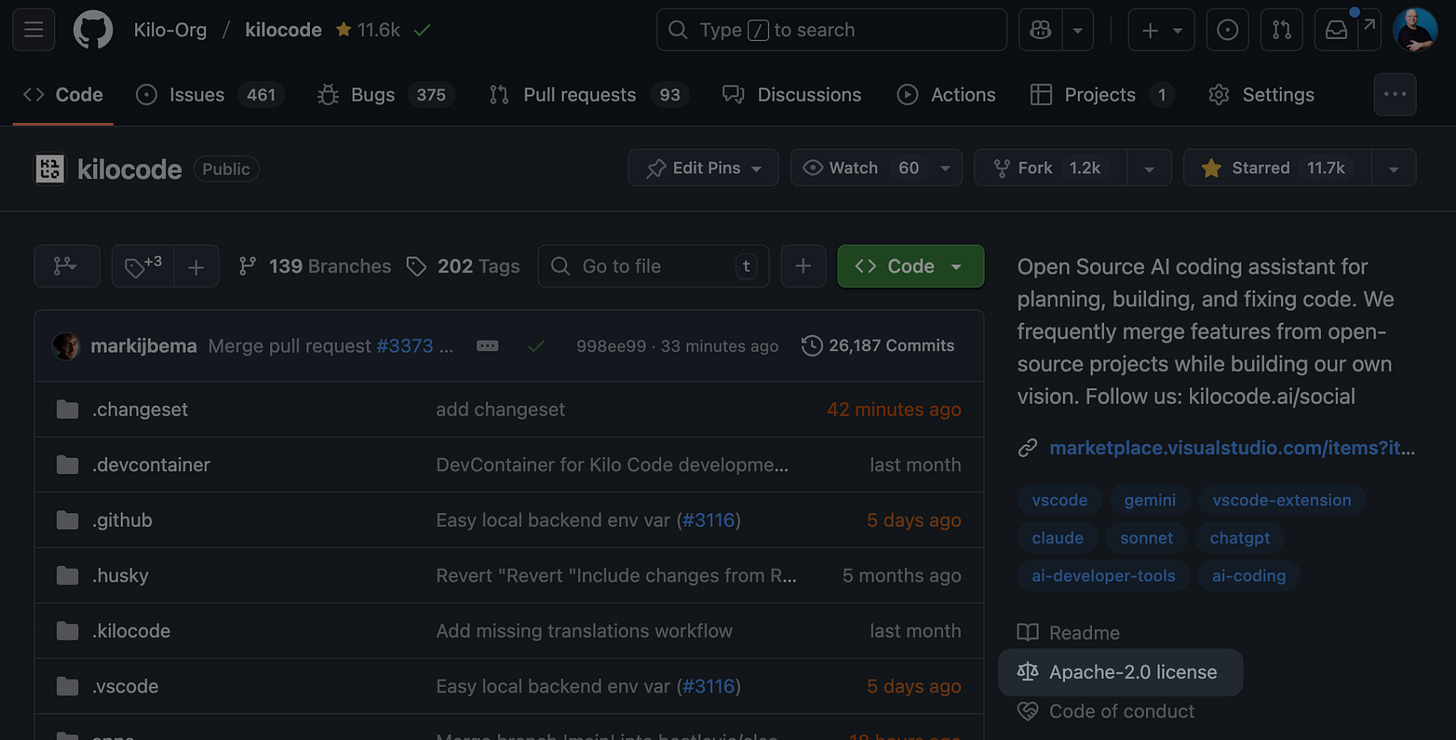
Task: Click the Go to file search field
Action: coord(654,266)
